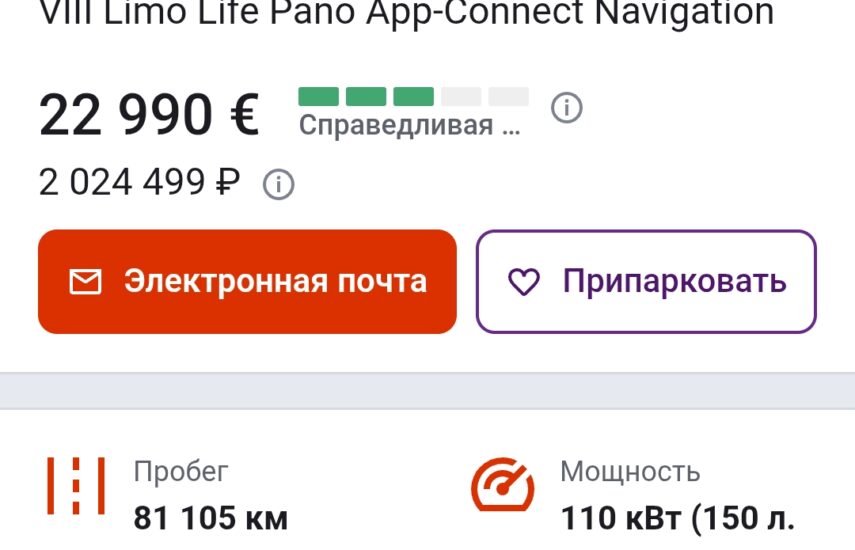The image size is (855, 550).
Task: Click the first green price rating bar
Action: (318, 96)
